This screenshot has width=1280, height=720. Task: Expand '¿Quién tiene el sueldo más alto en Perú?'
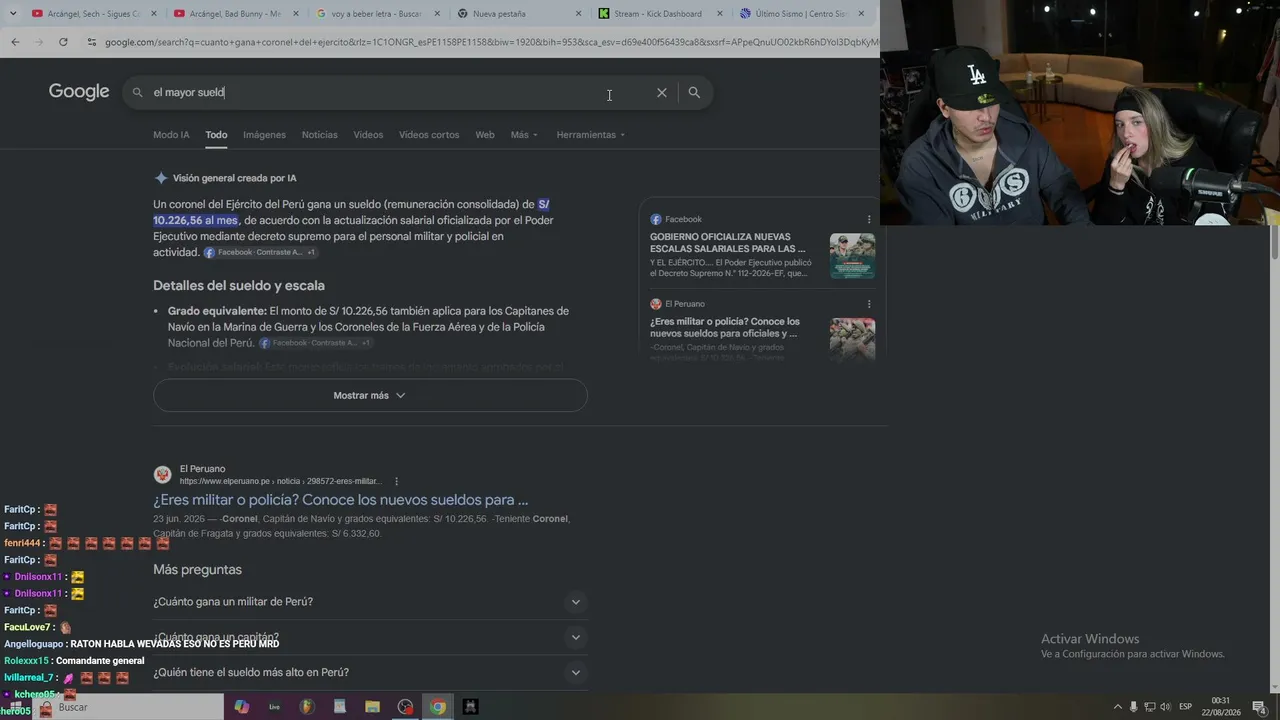point(370,672)
